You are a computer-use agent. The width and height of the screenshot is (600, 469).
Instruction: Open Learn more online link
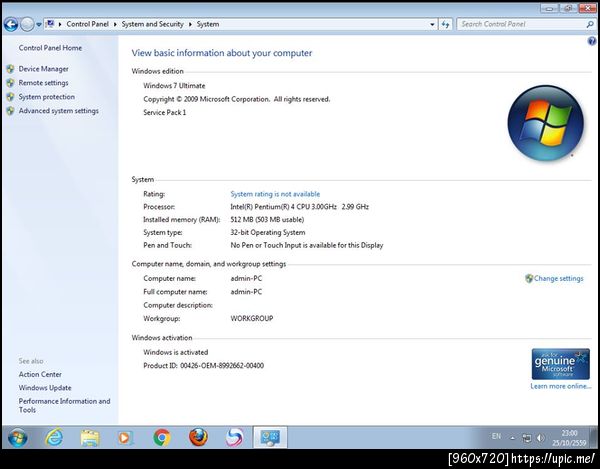561,386
